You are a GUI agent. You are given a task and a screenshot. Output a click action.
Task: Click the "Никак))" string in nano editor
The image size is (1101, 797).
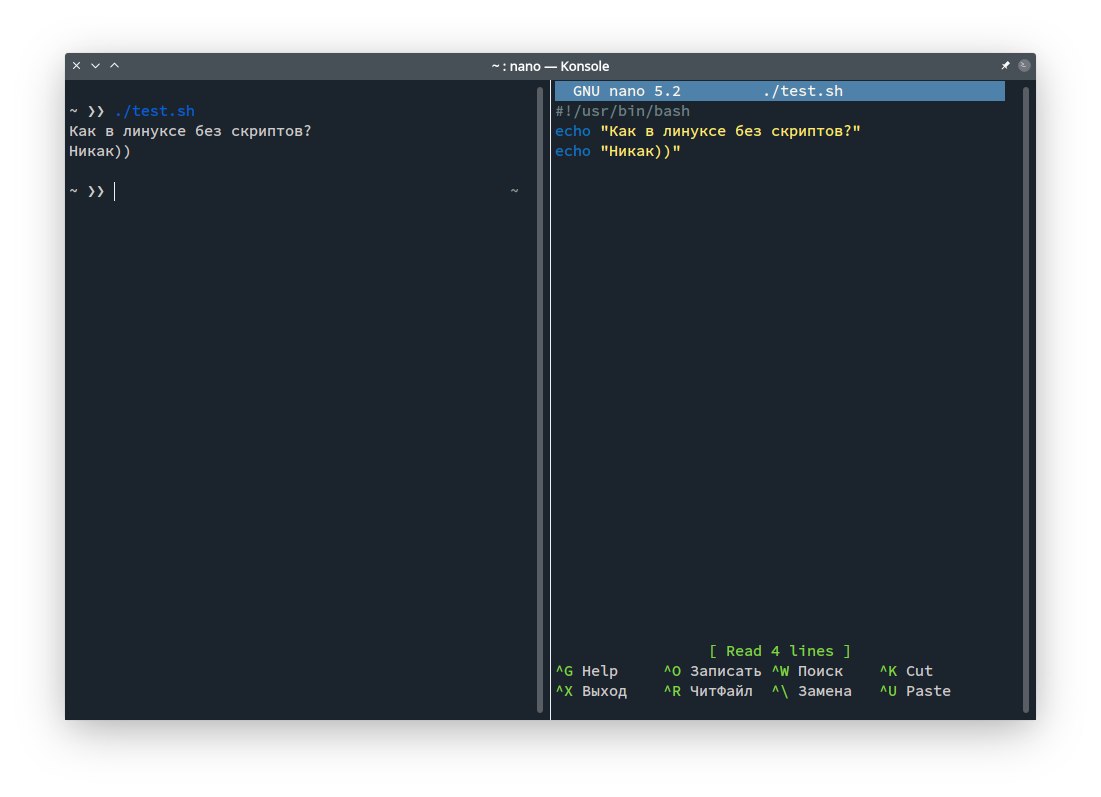tap(640, 151)
